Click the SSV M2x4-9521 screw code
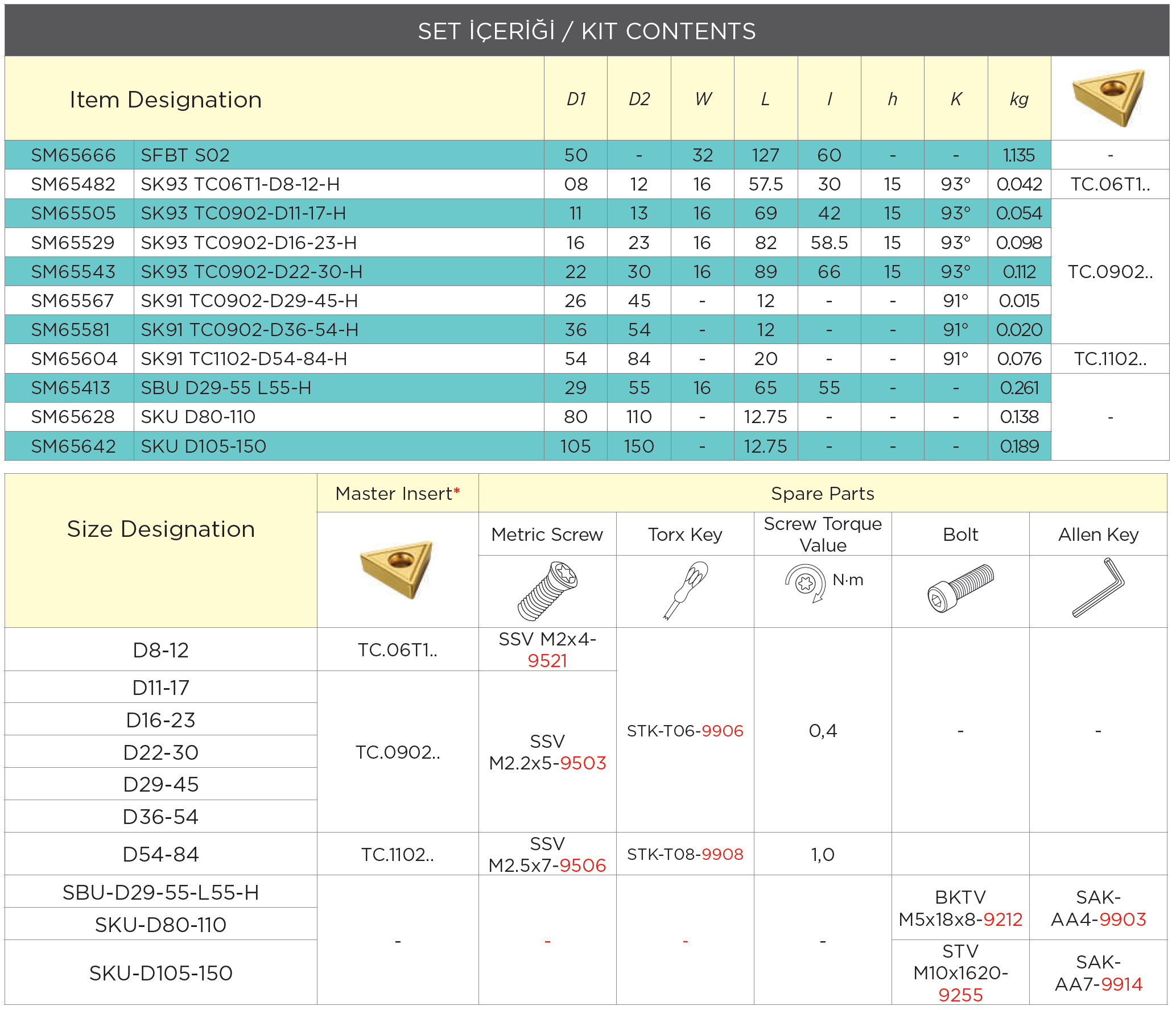This screenshot has width=1176, height=1010. (547, 649)
